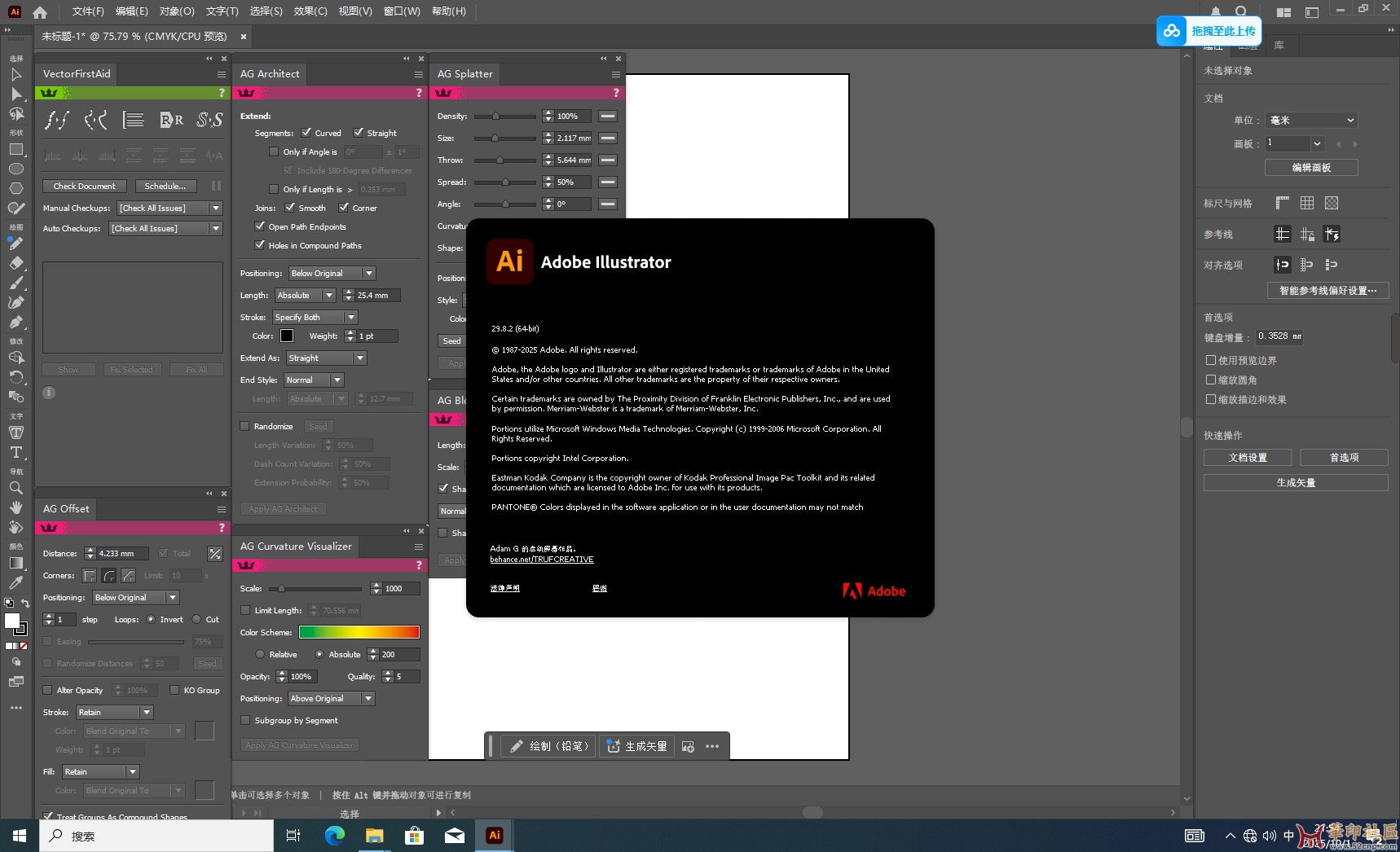Screen dimensions: 1400x852
Task: Click the Eyedropper tool
Action: click(15, 582)
